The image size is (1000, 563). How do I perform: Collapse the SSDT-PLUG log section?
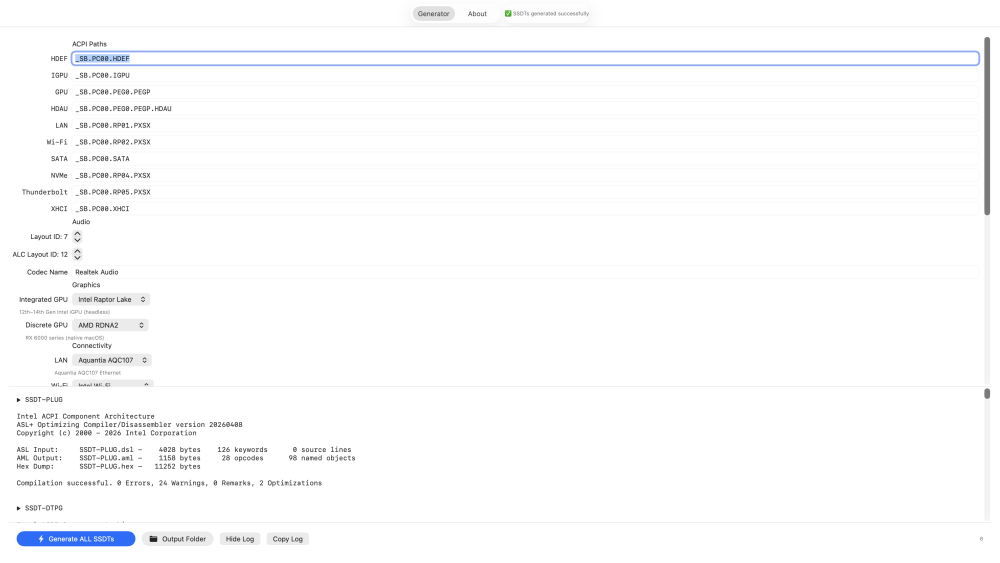tap(18, 400)
